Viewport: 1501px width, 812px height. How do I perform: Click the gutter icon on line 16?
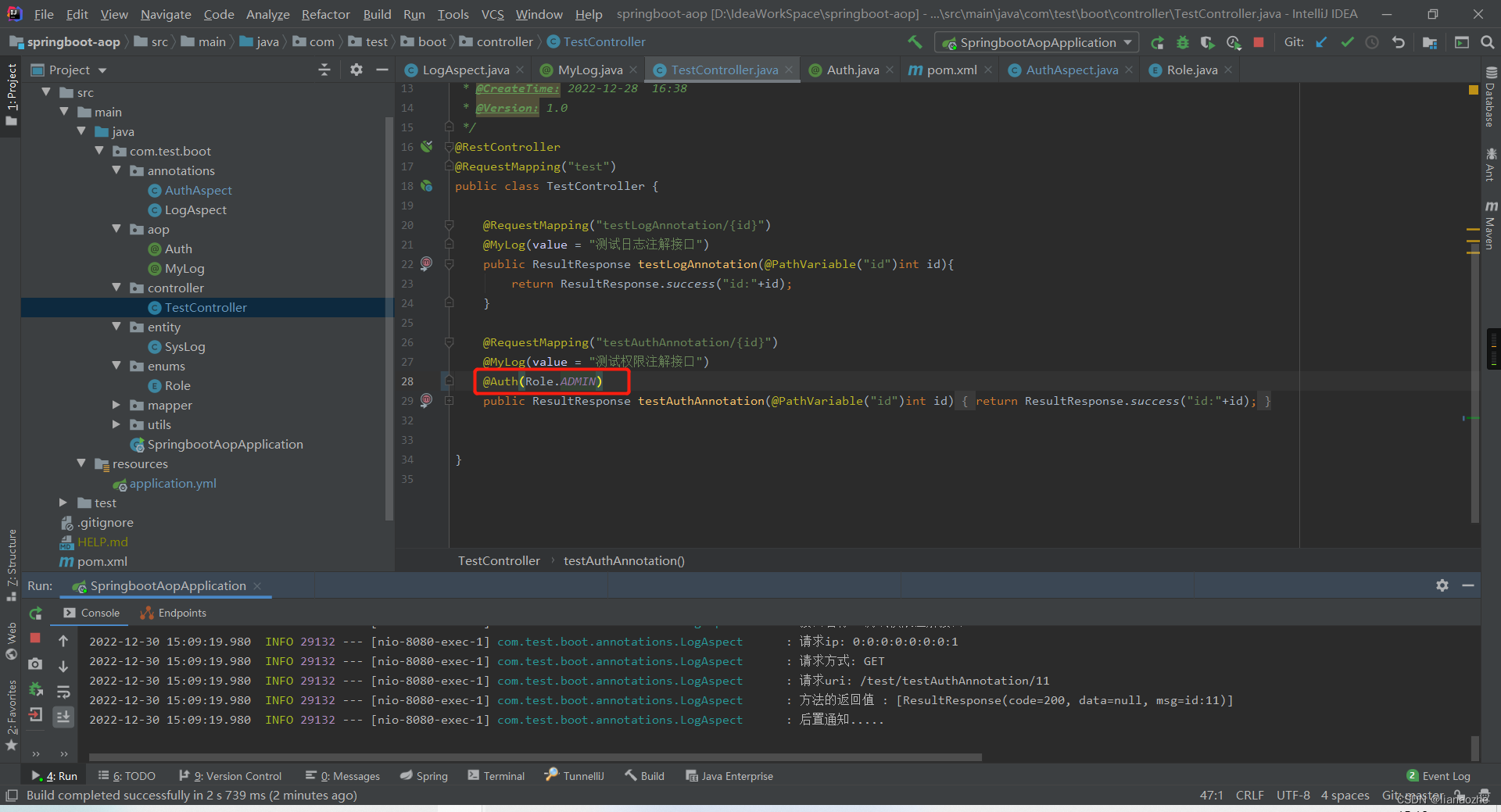tap(426, 146)
